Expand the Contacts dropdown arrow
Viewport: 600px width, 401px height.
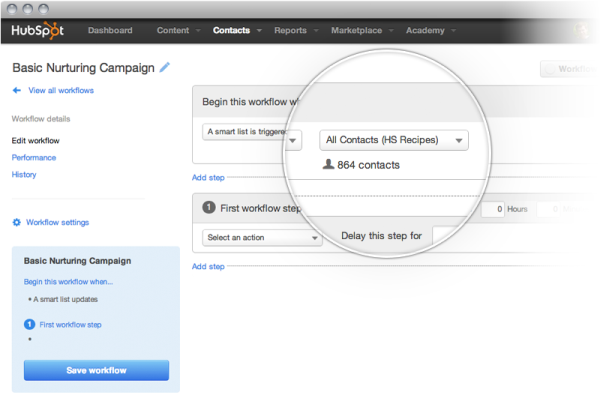click(259, 31)
